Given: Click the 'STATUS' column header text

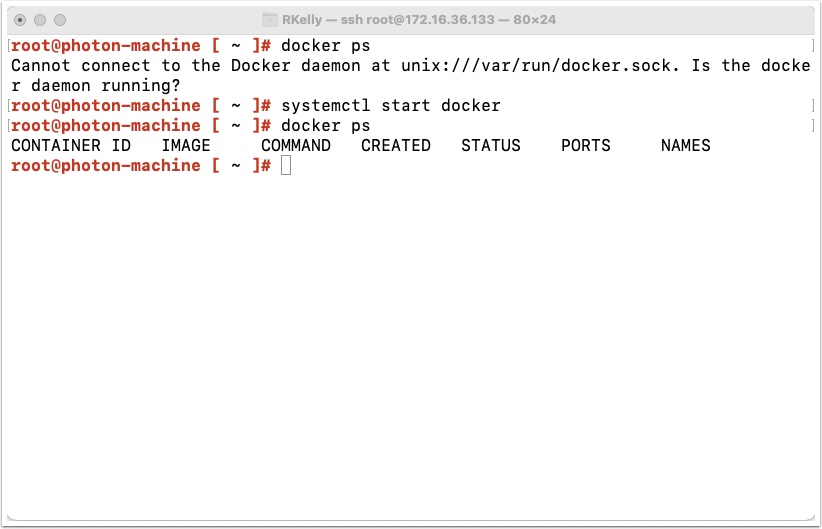Looking at the screenshot, I should coord(491,145).
